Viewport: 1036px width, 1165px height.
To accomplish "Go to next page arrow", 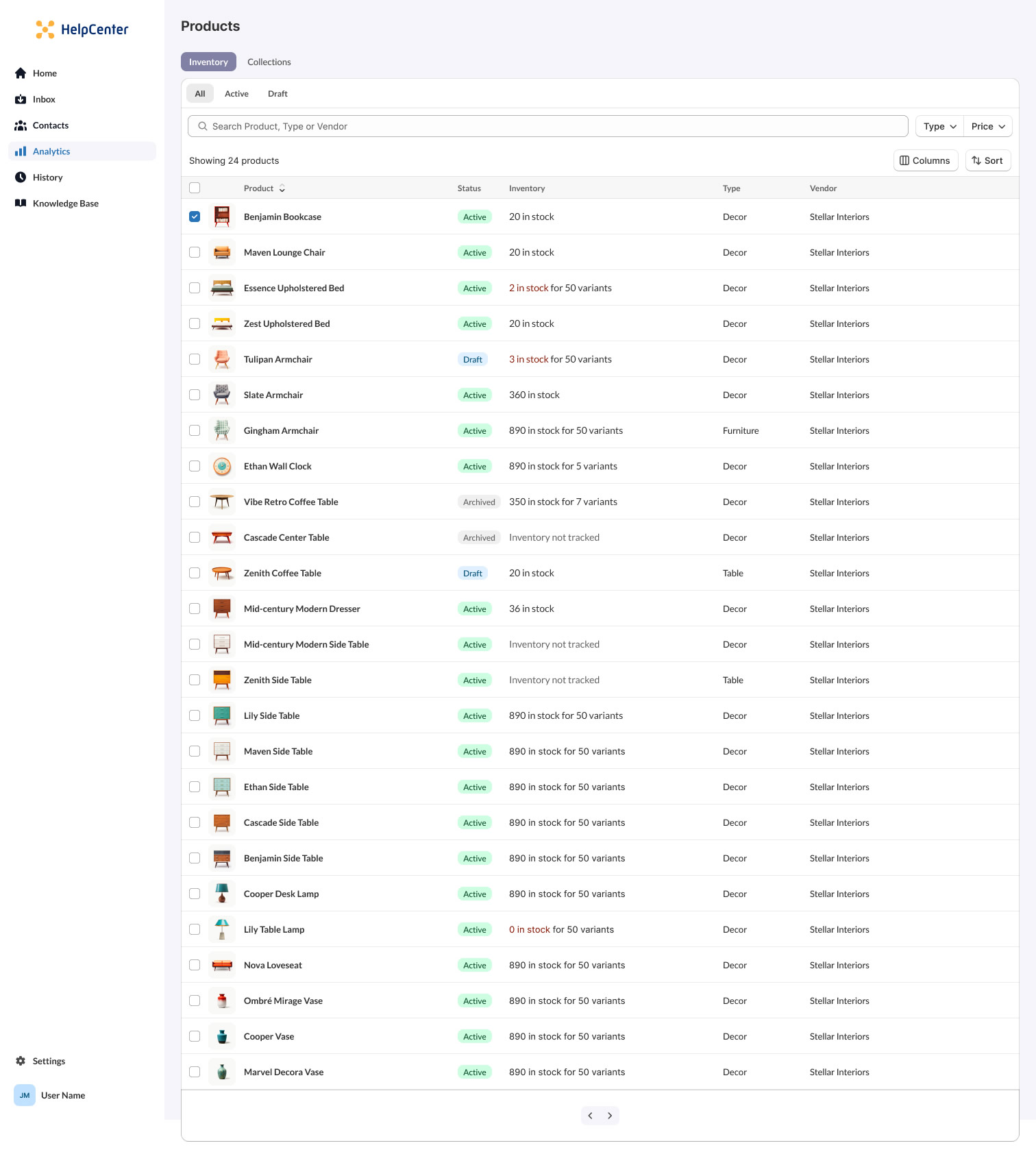I will point(610,1116).
